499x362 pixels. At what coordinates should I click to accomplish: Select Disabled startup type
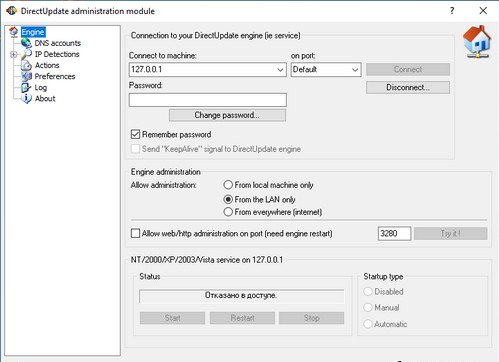[x=368, y=292]
